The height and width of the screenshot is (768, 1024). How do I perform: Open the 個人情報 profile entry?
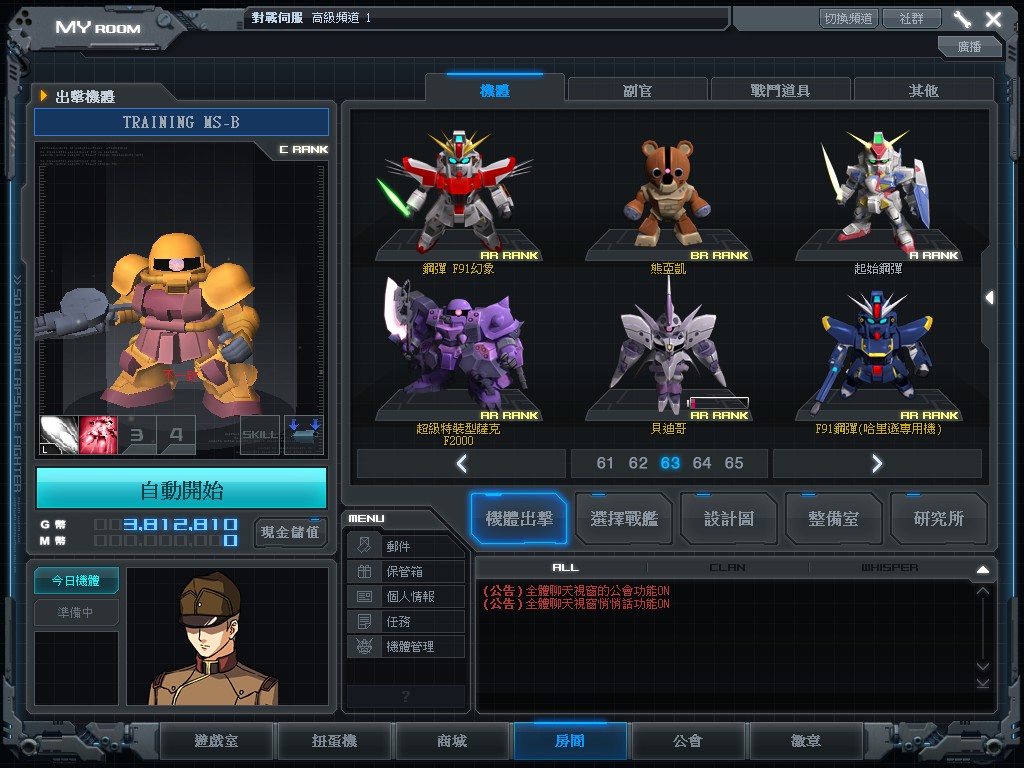[406, 596]
